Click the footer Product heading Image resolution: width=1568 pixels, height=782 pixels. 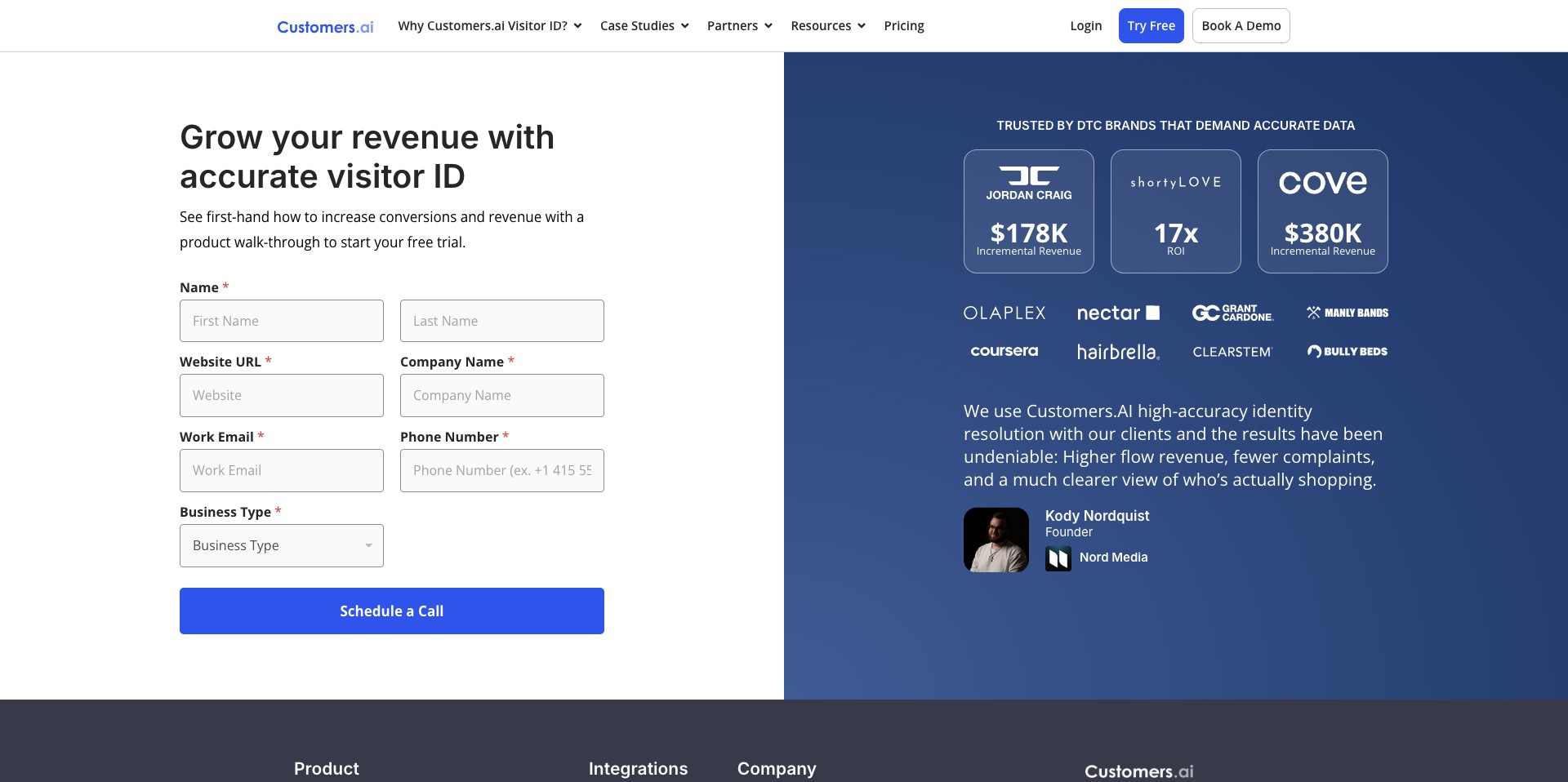[x=327, y=769]
